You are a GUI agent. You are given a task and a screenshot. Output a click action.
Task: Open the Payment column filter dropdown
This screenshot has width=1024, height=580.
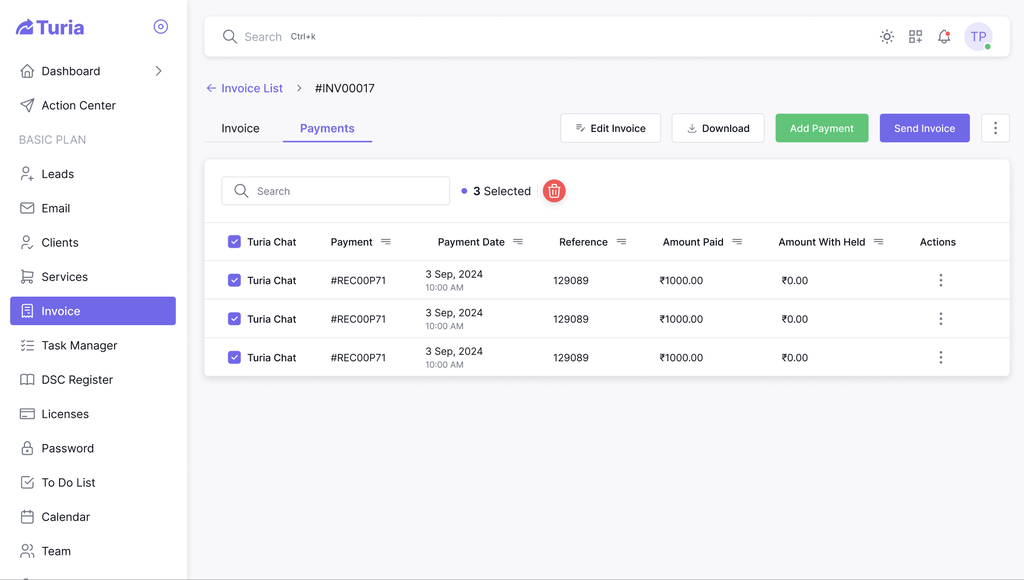[x=386, y=241]
